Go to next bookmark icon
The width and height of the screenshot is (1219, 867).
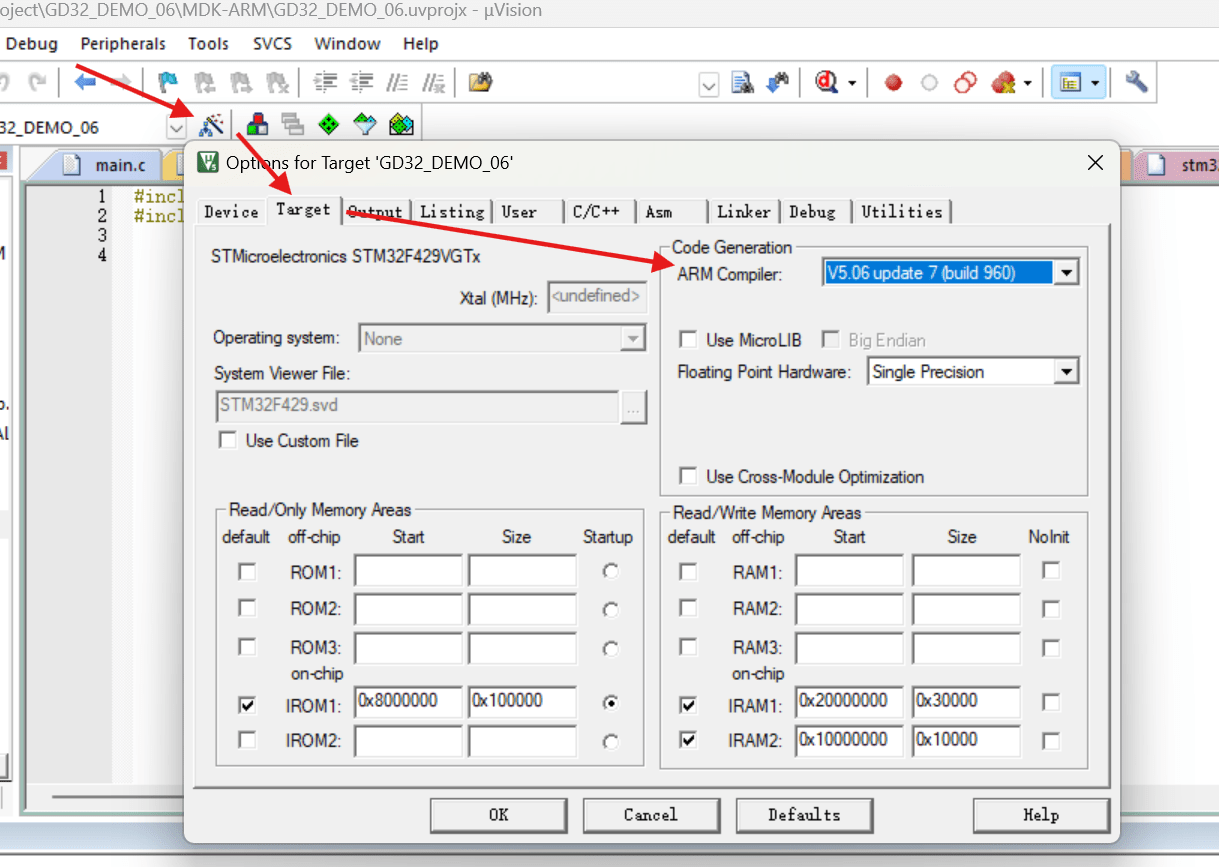pos(240,82)
